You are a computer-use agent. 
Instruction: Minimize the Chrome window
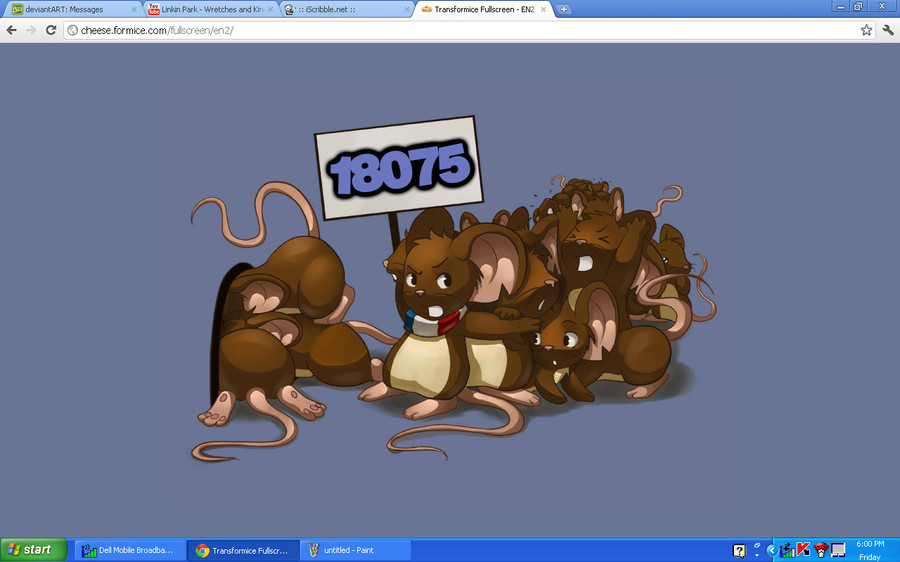tap(841, 6)
